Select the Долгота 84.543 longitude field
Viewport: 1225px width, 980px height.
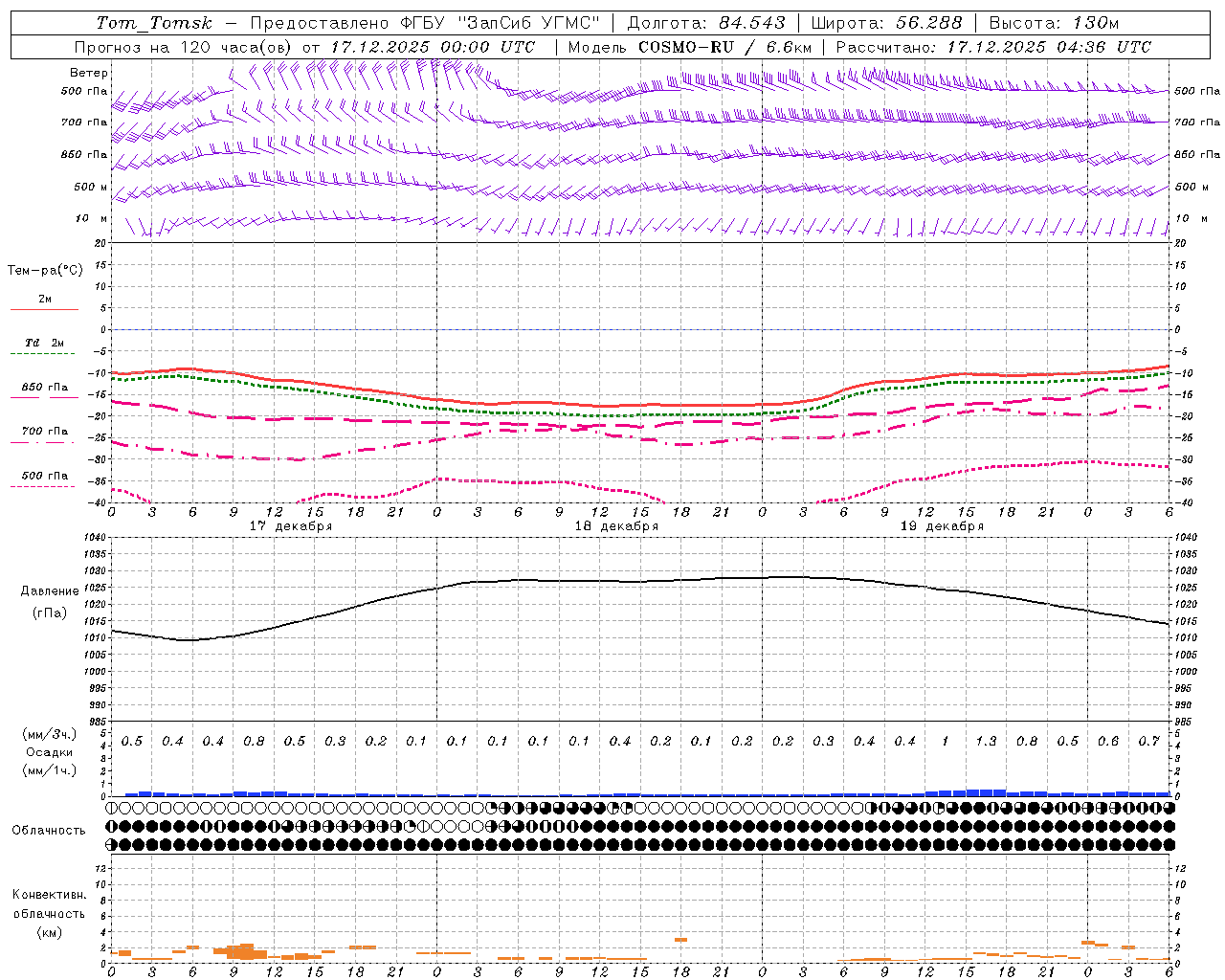pos(706,23)
